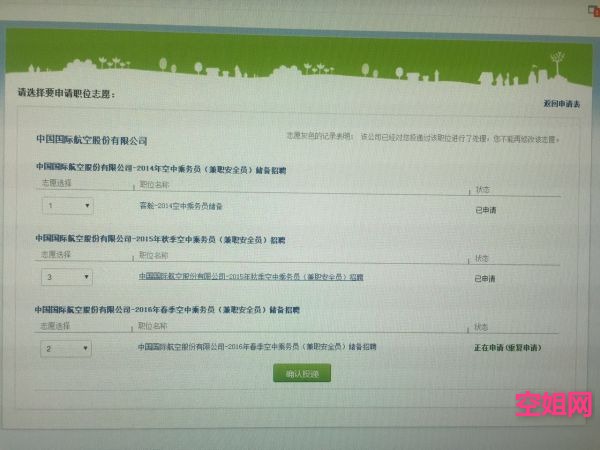Click the 2015年秋季空中乘务员 招聘 section heading
The image size is (600, 450).
pyautogui.click(x=160, y=239)
